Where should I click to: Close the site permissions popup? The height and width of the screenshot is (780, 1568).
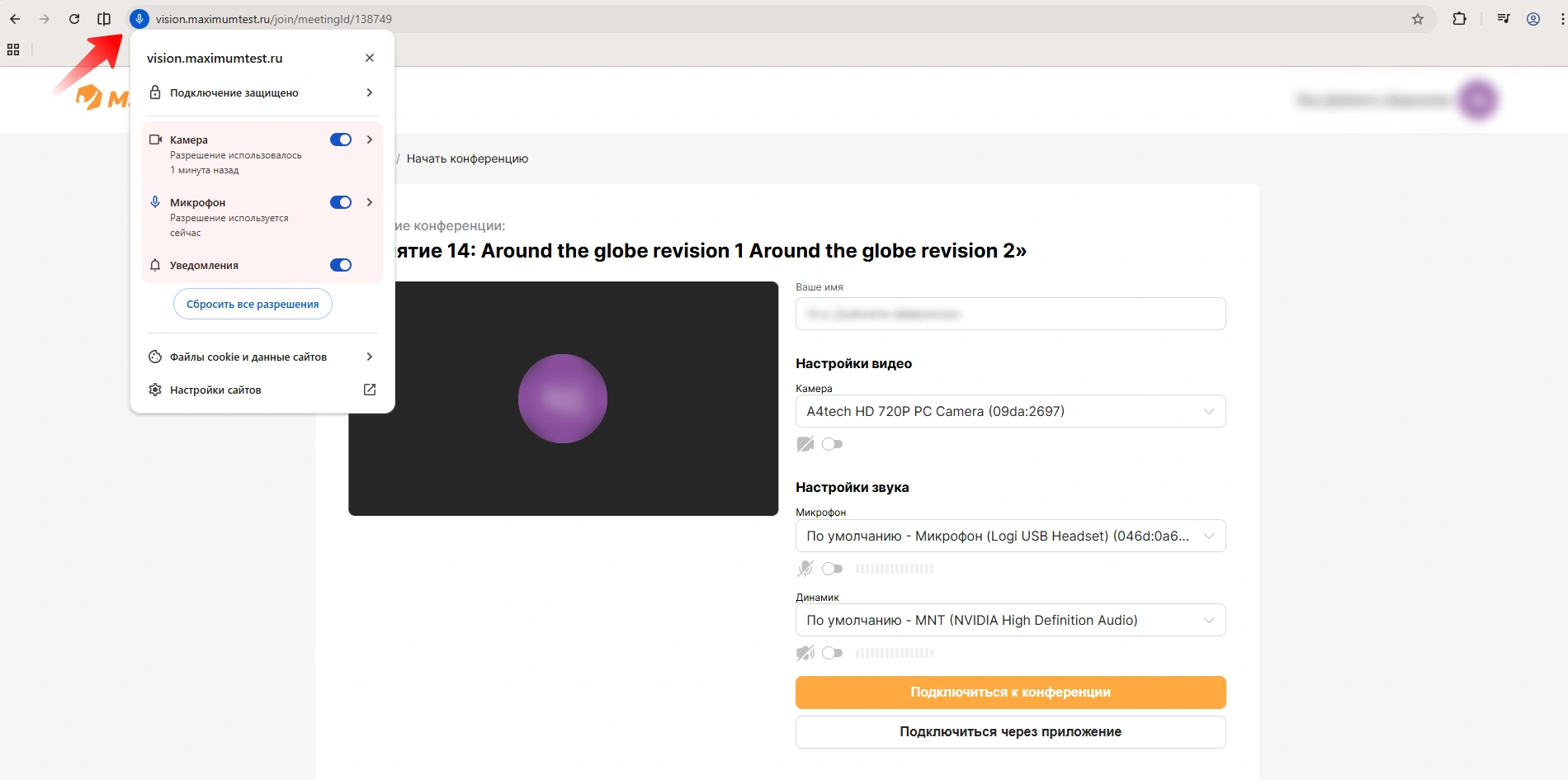point(370,58)
